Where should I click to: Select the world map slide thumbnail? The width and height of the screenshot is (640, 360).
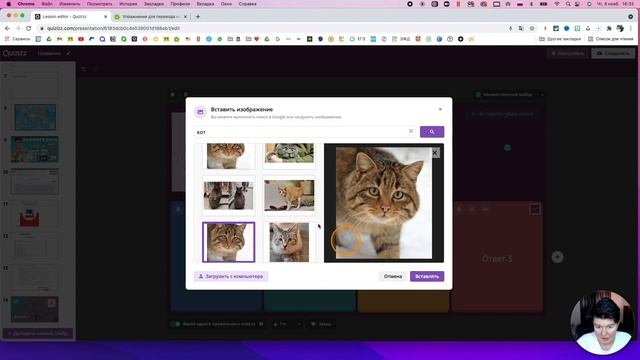(x=35, y=117)
